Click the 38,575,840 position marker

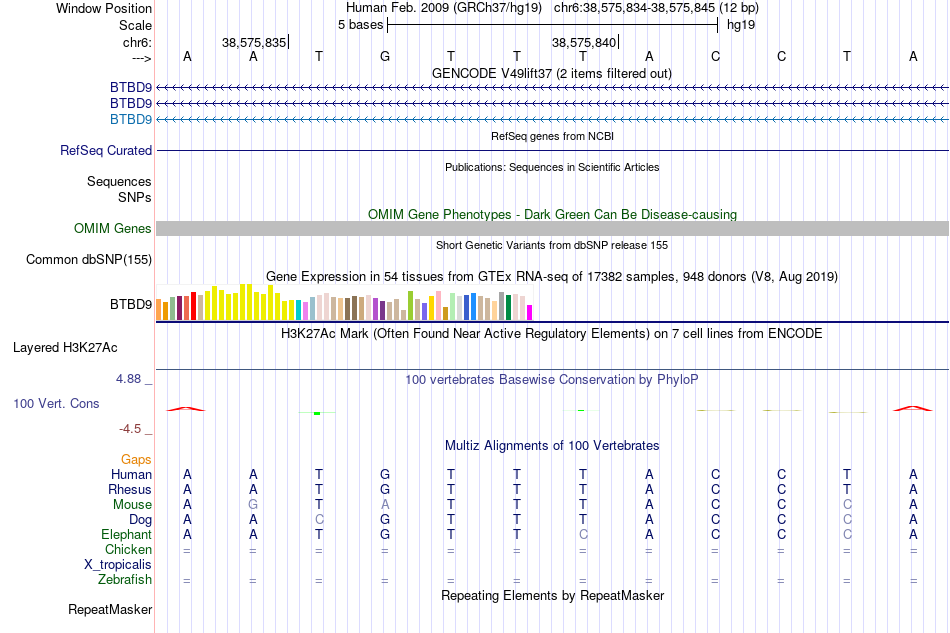[x=585, y=42]
